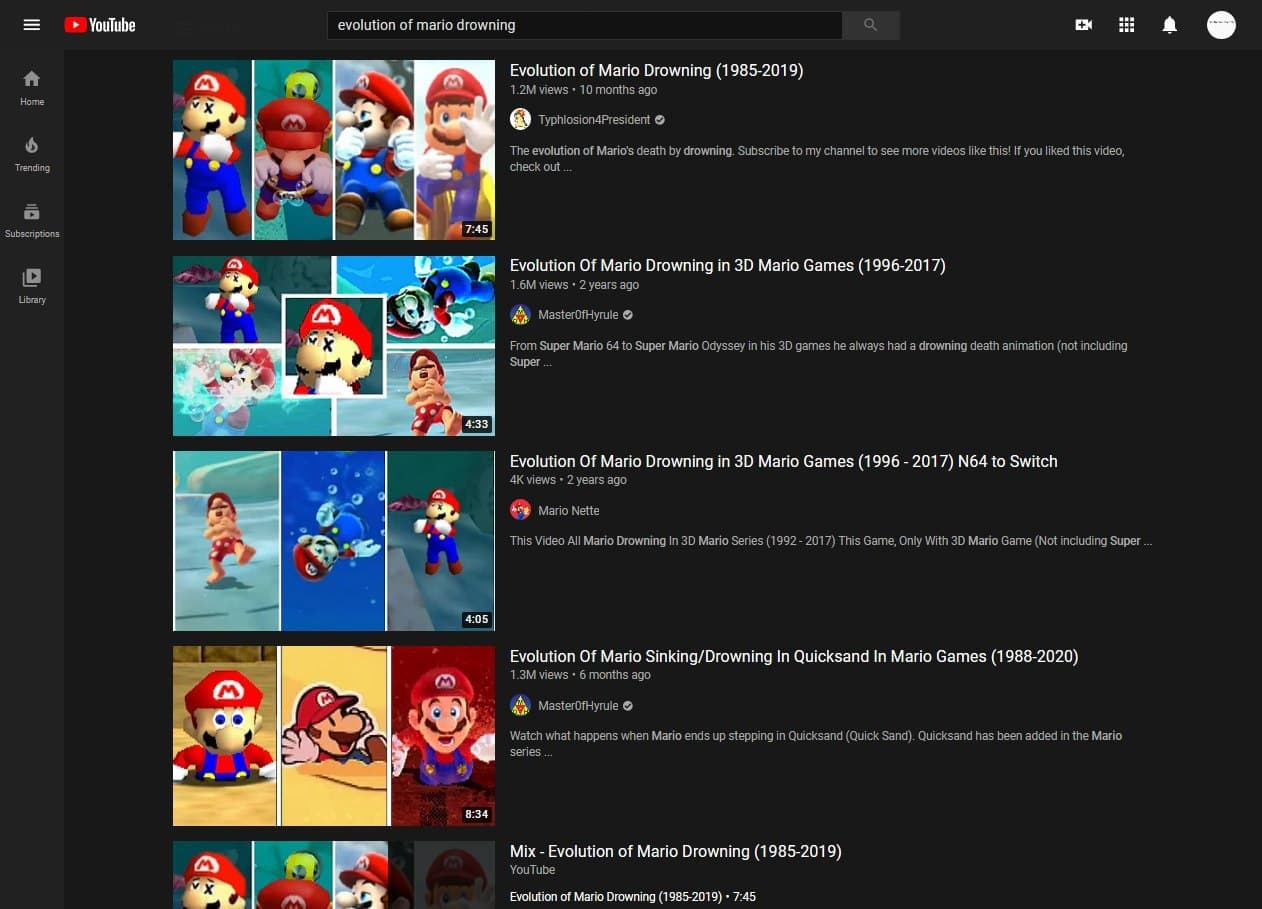
Task: Click '1.2M views • 10 months ago' text
Action: 583,90
